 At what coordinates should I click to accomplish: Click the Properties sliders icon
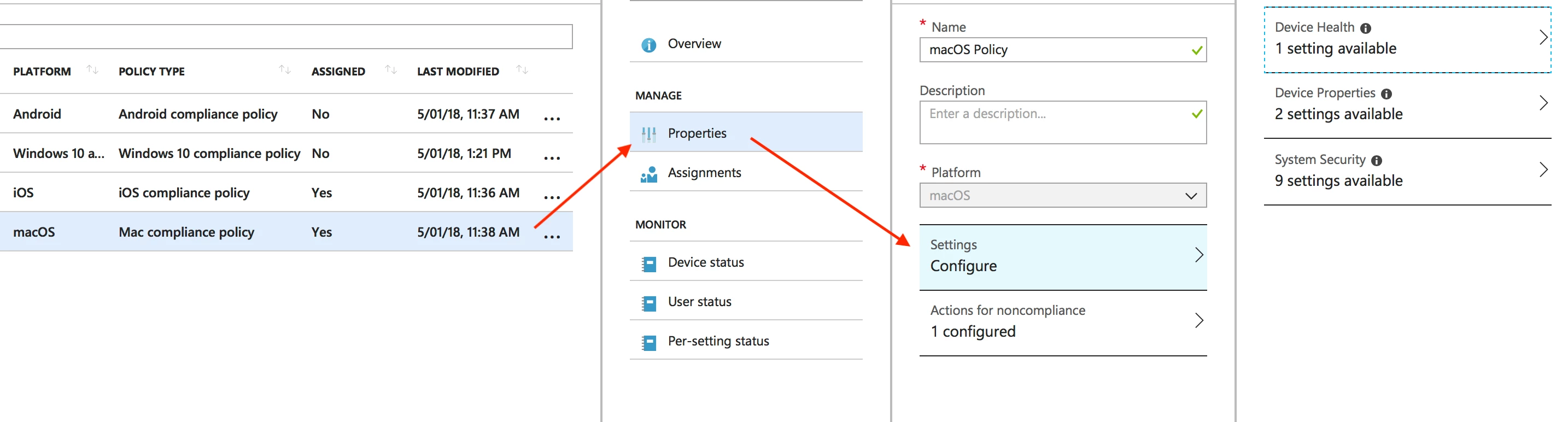(x=648, y=134)
